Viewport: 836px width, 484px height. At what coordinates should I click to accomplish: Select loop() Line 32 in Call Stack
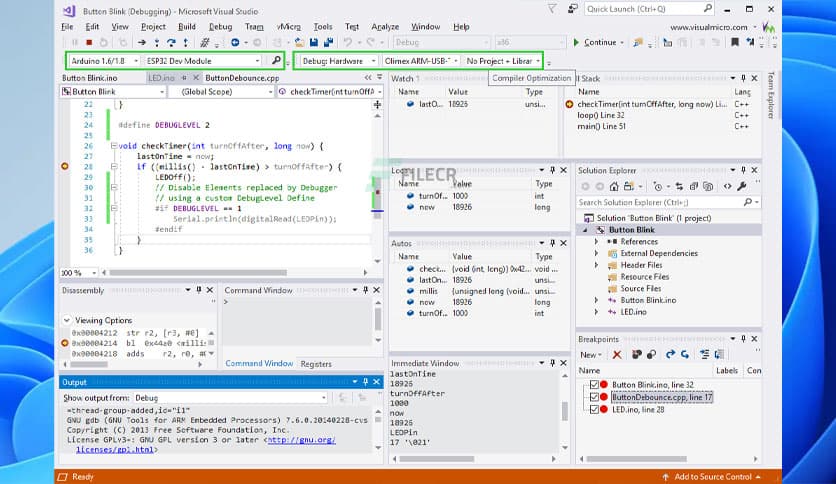click(x=601, y=115)
